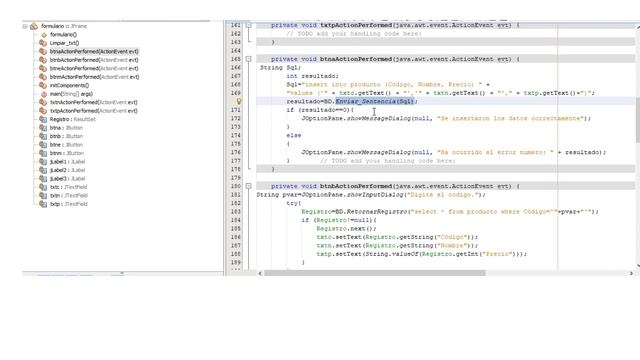Click the txtp.setText "Precio" line

422,254
